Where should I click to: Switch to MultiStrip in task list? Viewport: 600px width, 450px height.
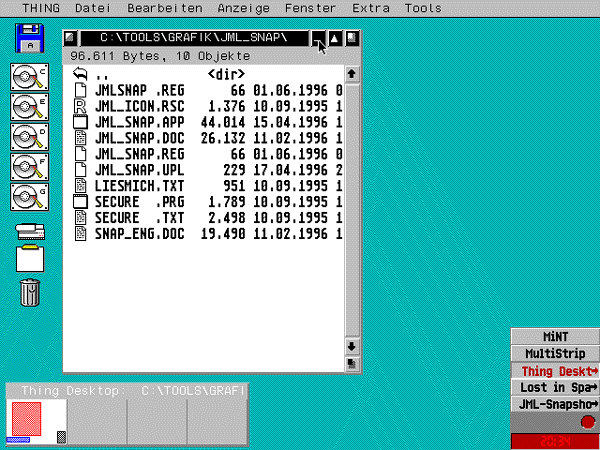click(555, 353)
